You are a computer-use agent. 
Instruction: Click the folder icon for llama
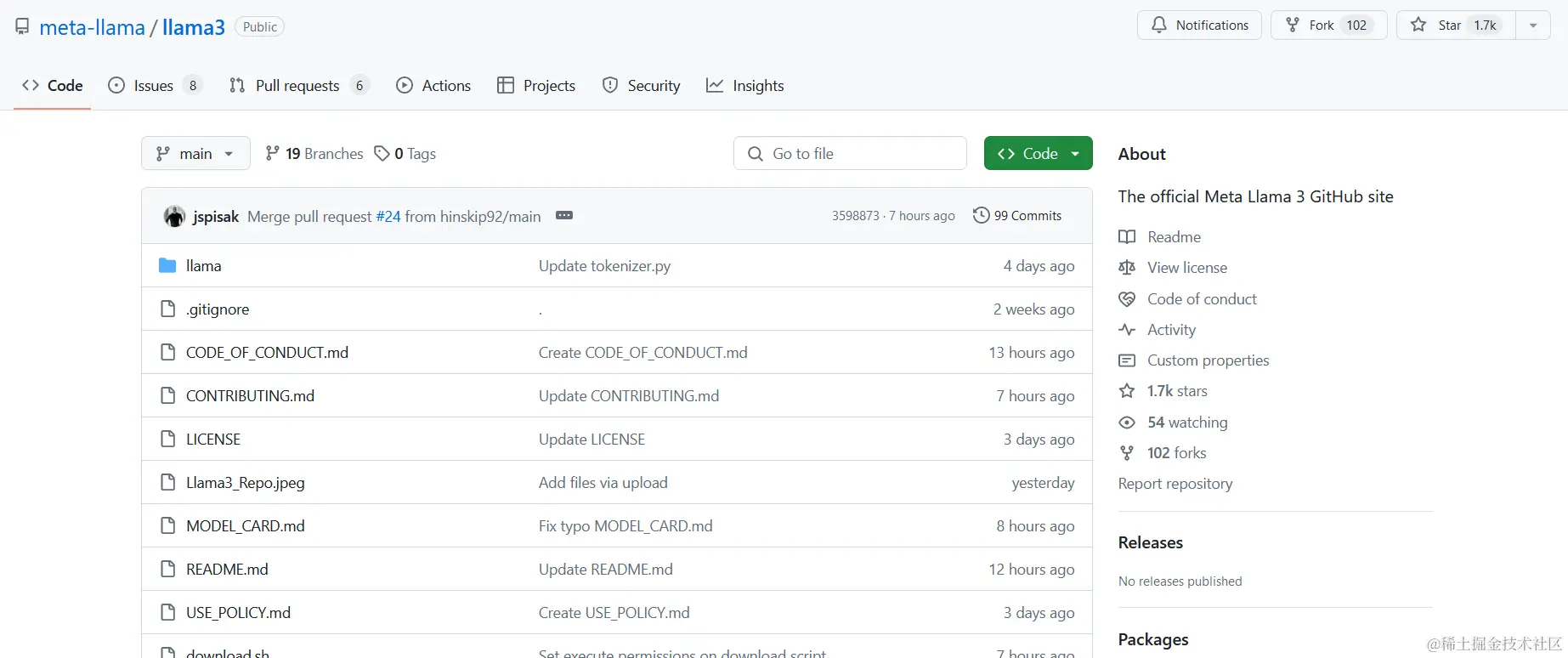(x=167, y=265)
